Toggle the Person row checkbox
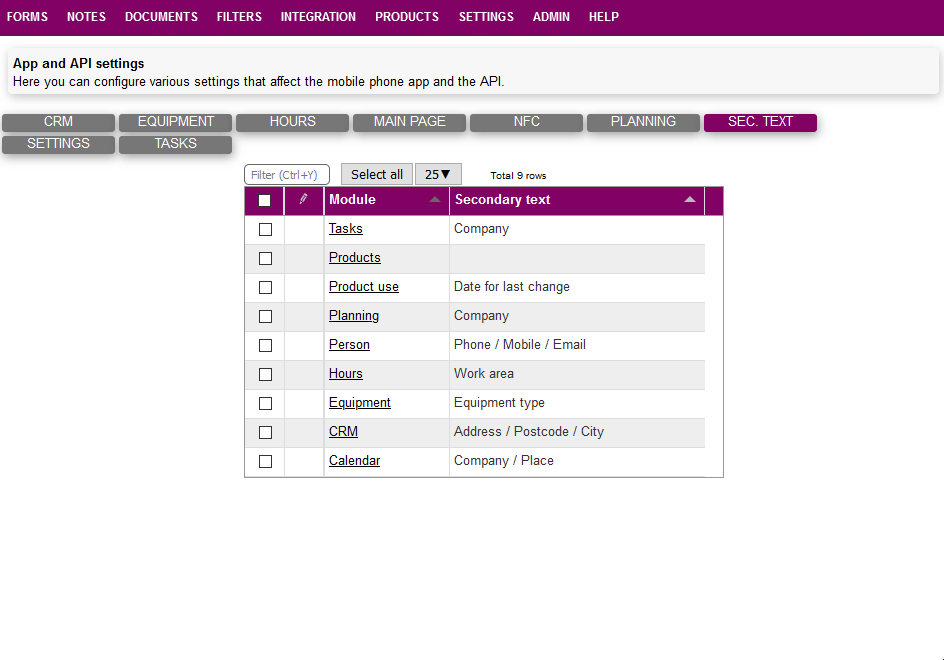This screenshot has width=944, height=660. click(x=265, y=345)
